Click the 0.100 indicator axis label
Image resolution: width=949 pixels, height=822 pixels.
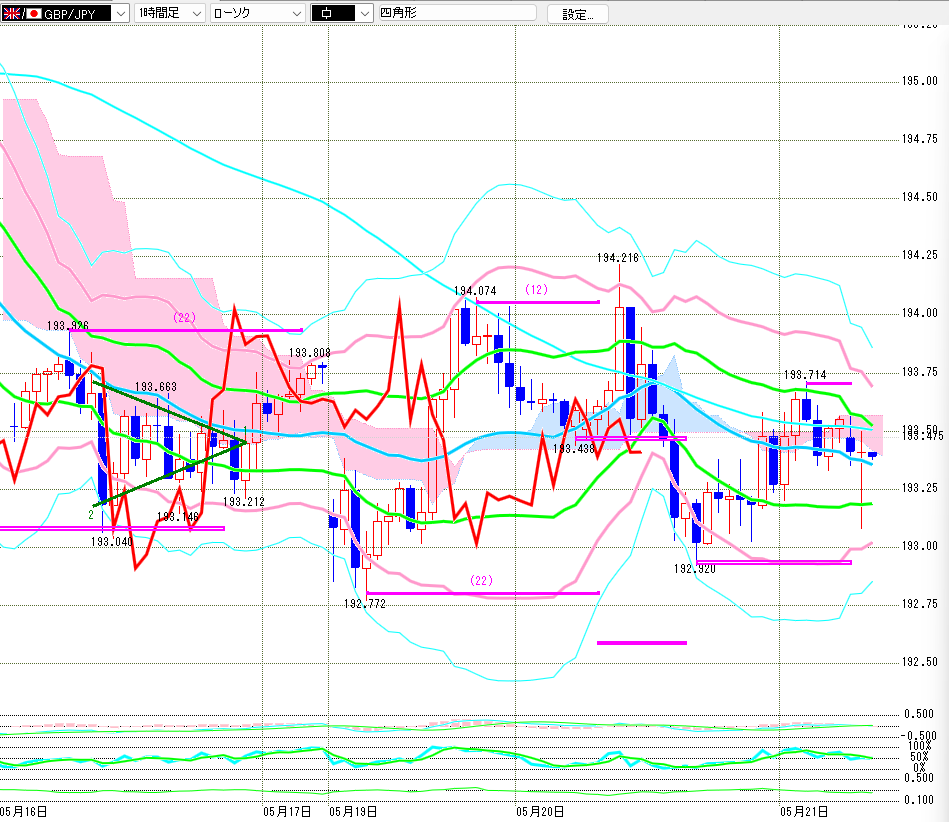pos(919,800)
